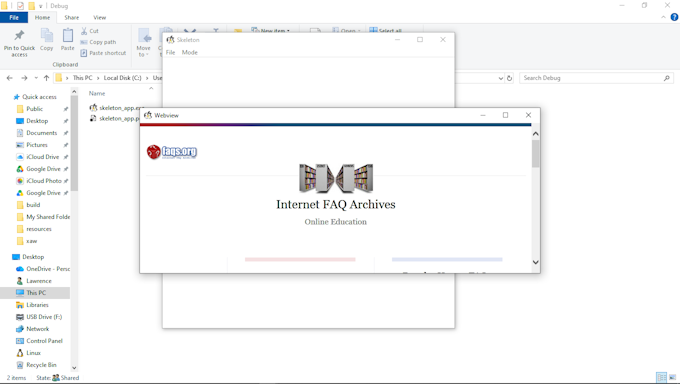Viewport: 680px width, 384px height.
Task: Select USB Drive (F:) in sidebar
Action: [44, 317]
